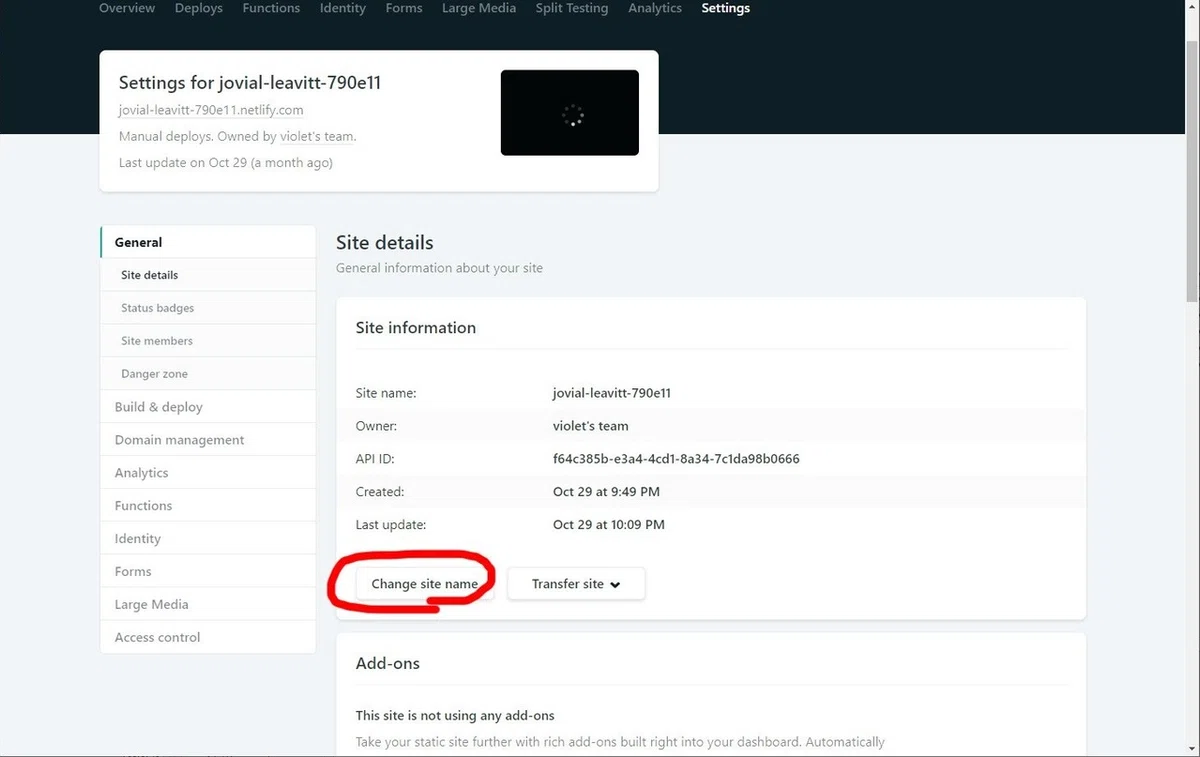
Task: Open Access control settings
Action: pos(208,637)
